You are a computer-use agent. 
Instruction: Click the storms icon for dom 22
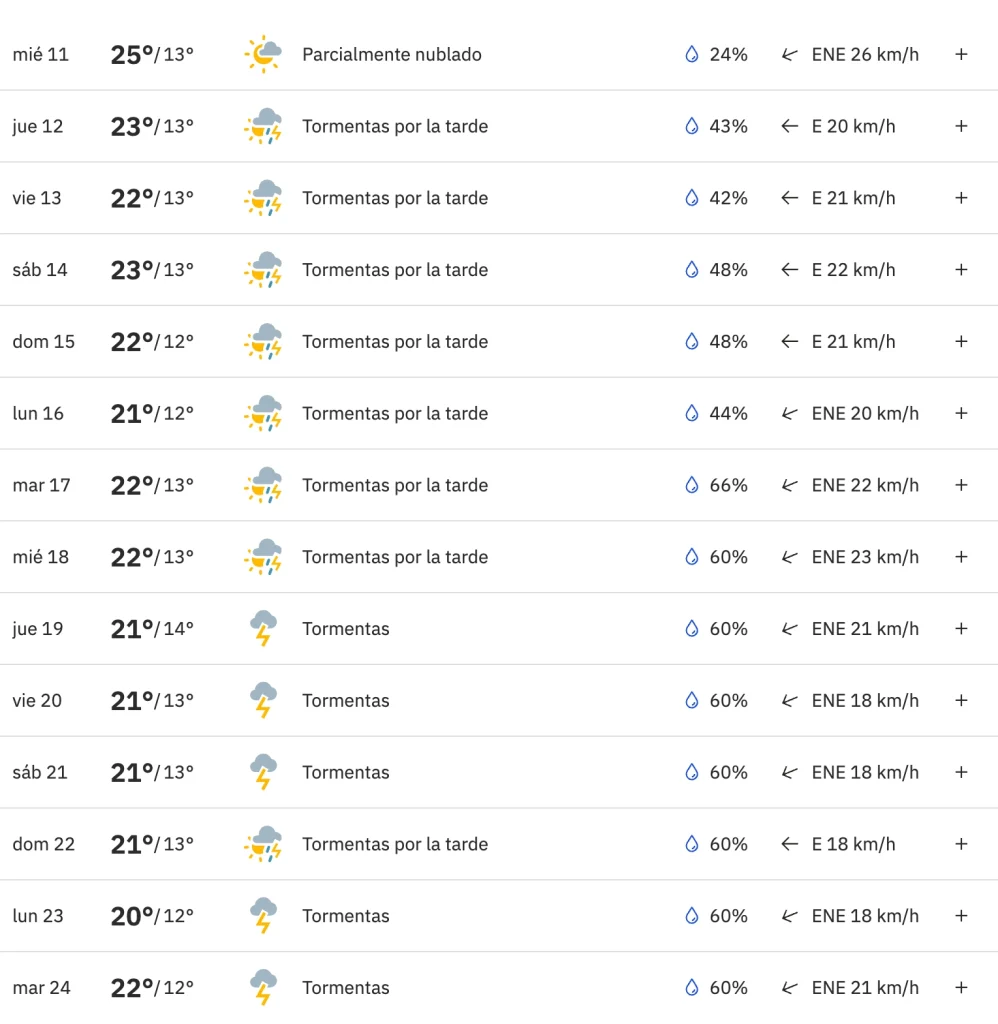point(263,844)
